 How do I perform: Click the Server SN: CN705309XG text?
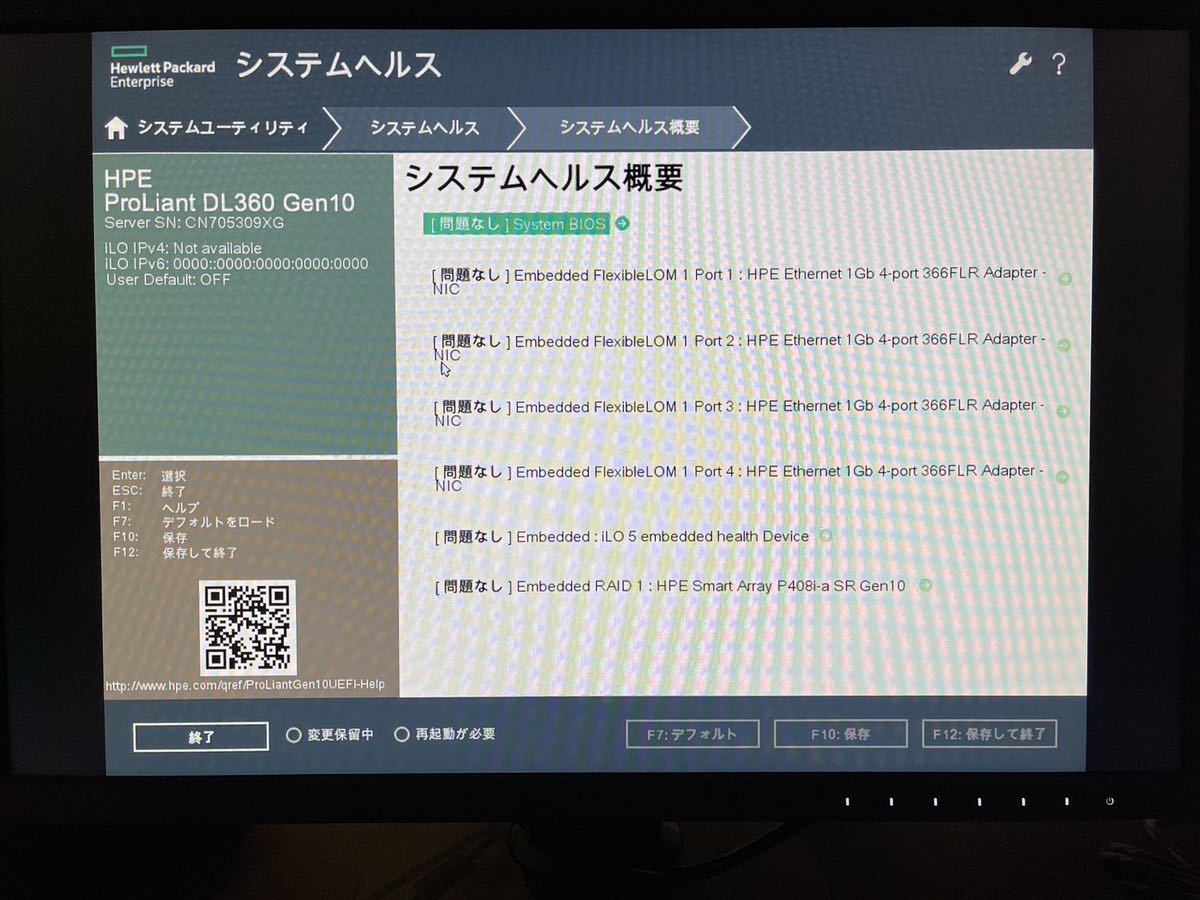[x=194, y=223]
